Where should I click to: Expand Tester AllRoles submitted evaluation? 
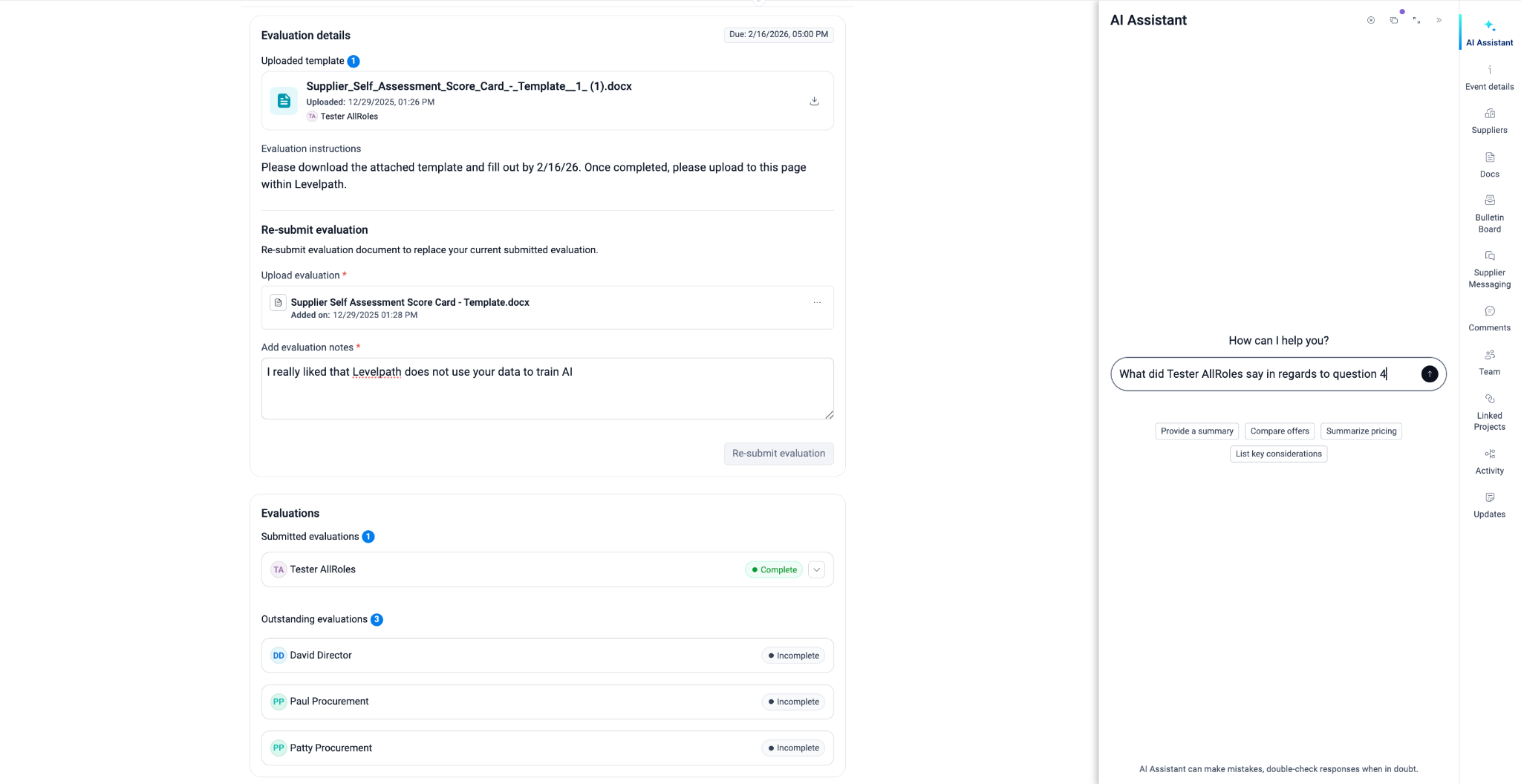point(816,569)
